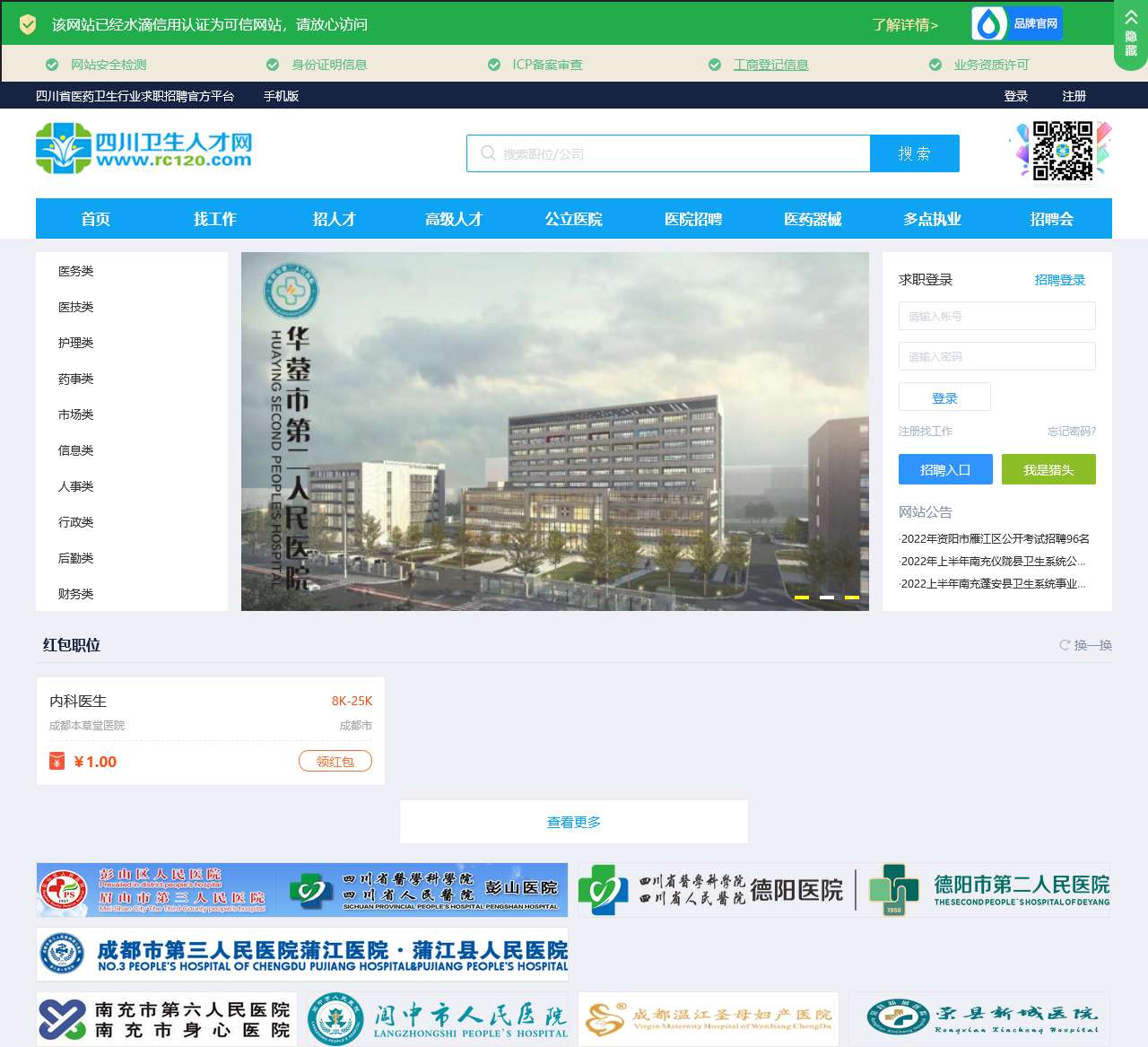1148x1047 pixels.
Task: Open 了解详情 link in green bar
Action: (905, 24)
